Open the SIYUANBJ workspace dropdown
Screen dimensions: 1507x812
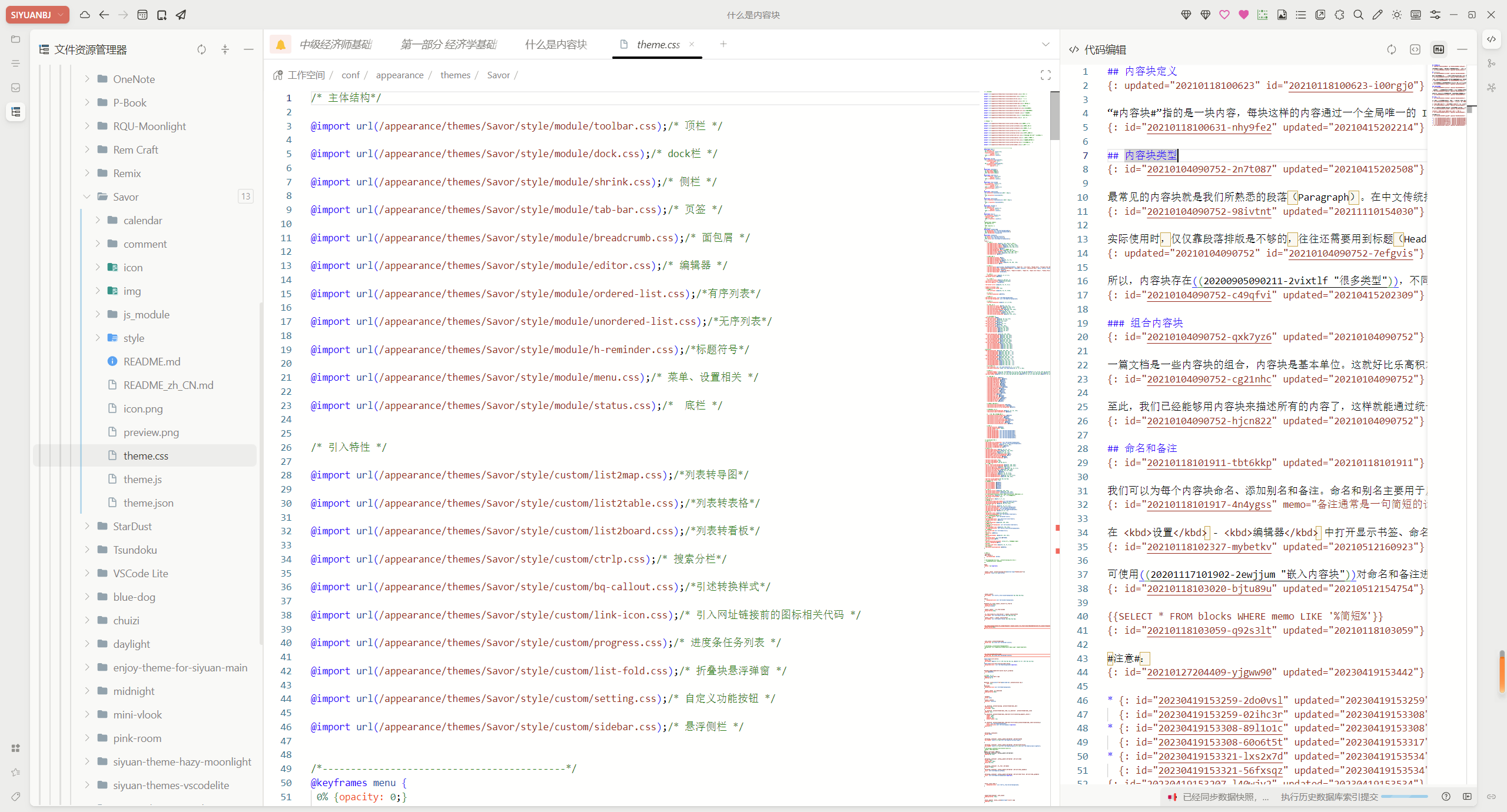[x=37, y=15]
